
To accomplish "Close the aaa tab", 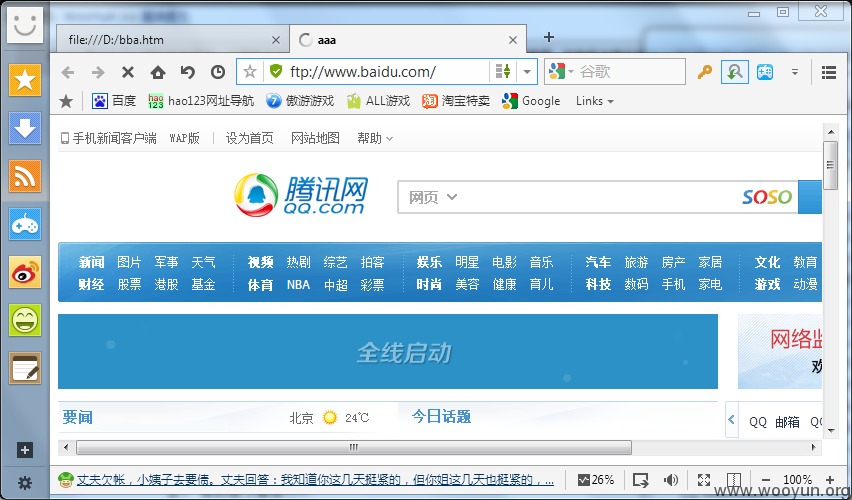I will pyautogui.click(x=512, y=40).
